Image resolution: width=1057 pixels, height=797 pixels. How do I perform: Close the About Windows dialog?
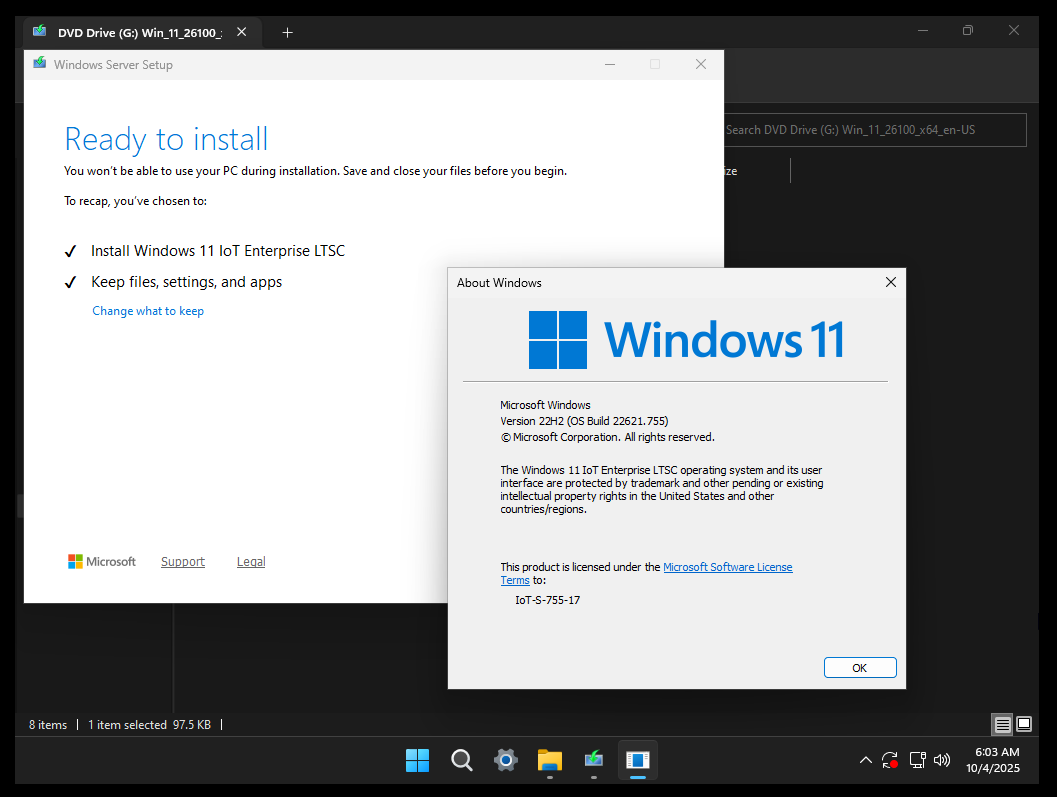890,283
